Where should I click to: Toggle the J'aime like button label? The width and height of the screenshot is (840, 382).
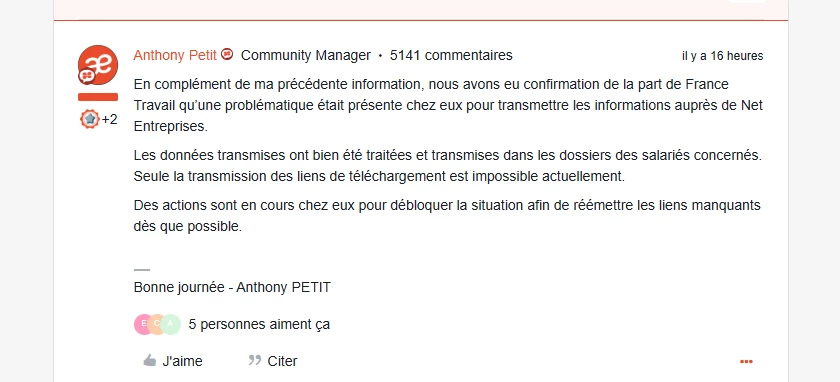[183, 362]
